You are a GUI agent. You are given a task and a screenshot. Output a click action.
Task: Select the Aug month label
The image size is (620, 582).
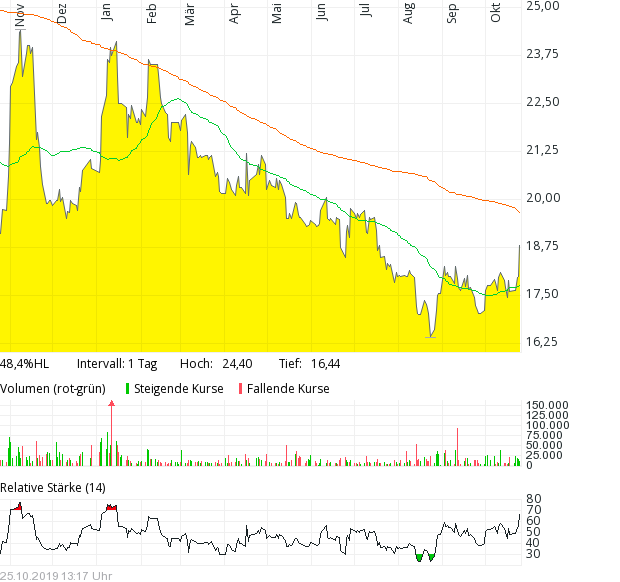(x=408, y=13)
